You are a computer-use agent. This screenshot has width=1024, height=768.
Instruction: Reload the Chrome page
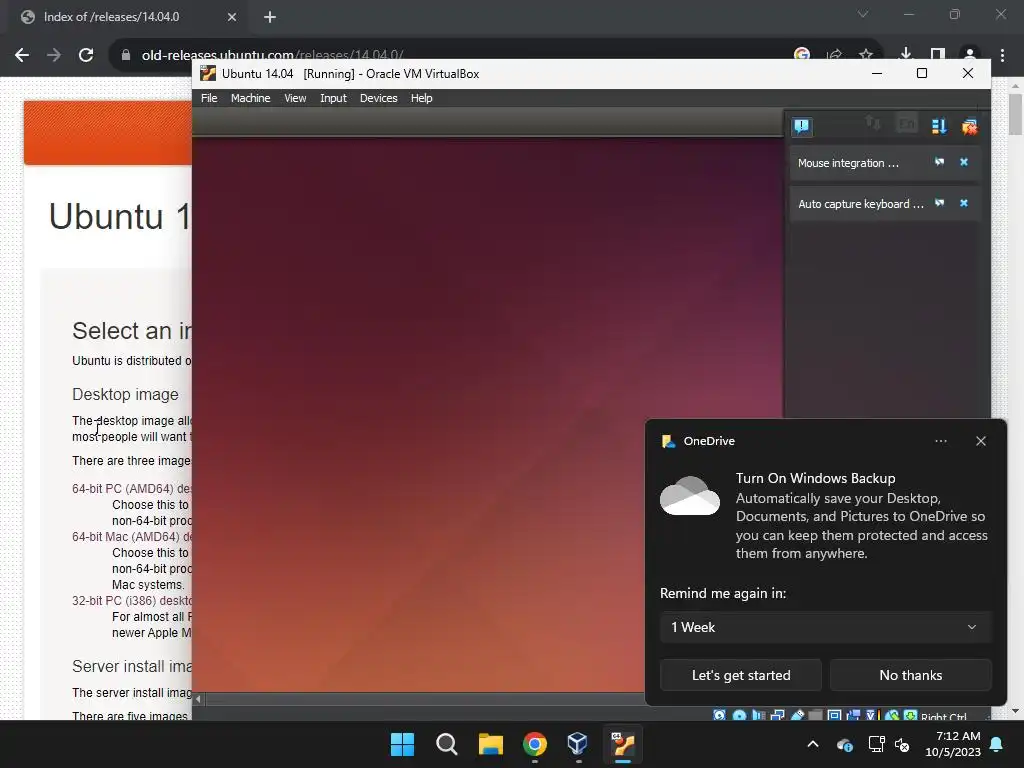(86, 55)
